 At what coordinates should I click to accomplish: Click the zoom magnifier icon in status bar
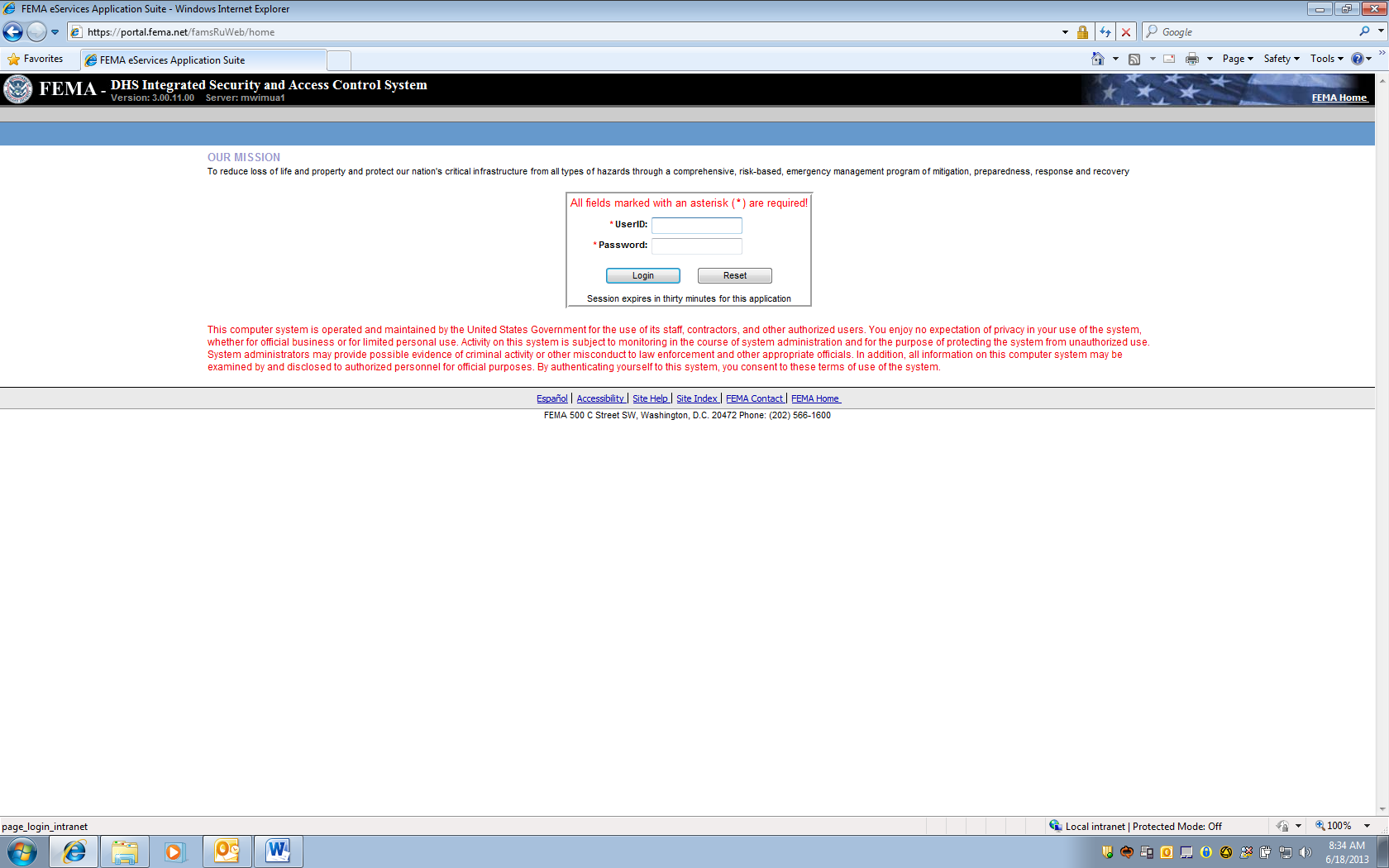pos(1320,826)
